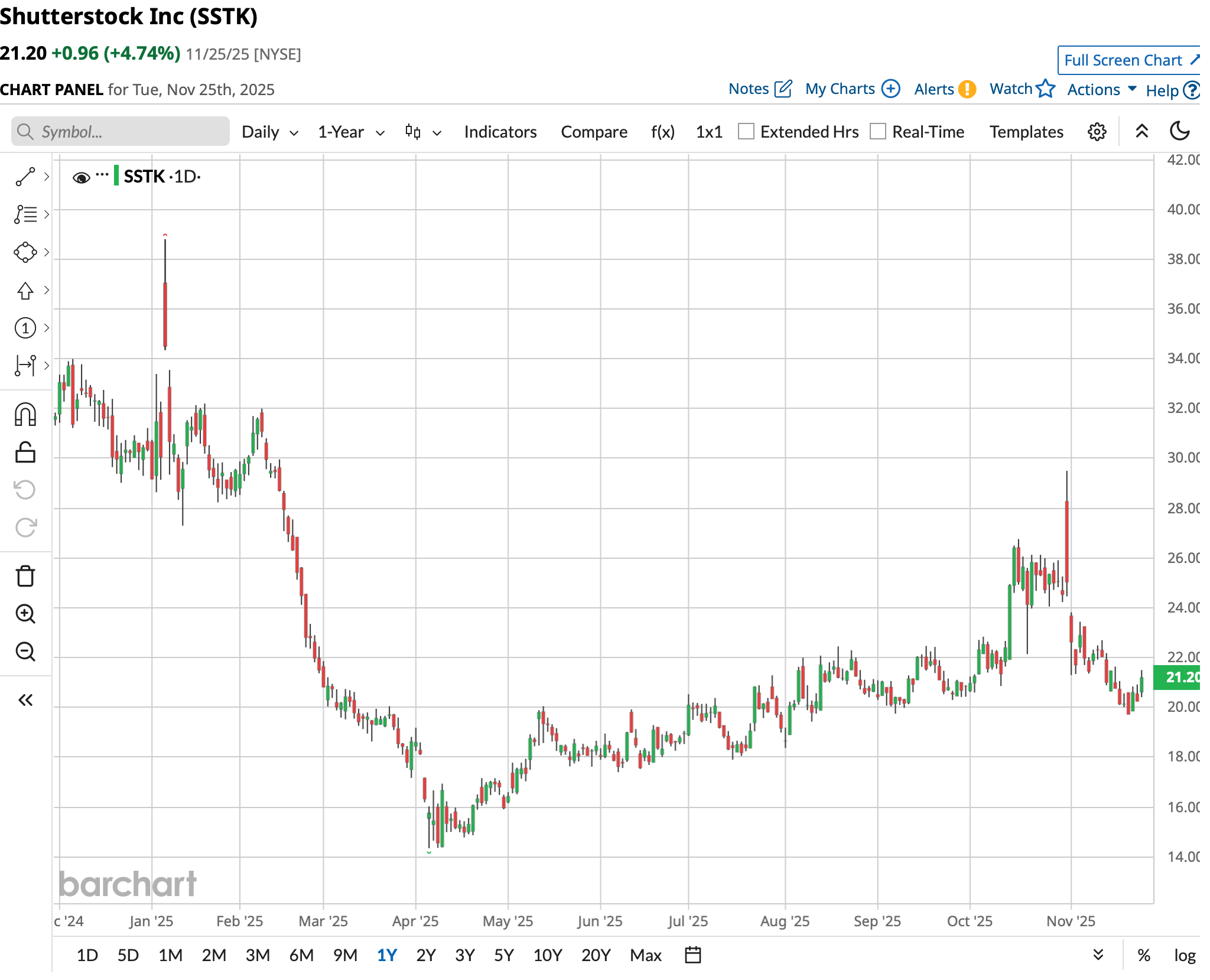Select the 6M time range

301,955
